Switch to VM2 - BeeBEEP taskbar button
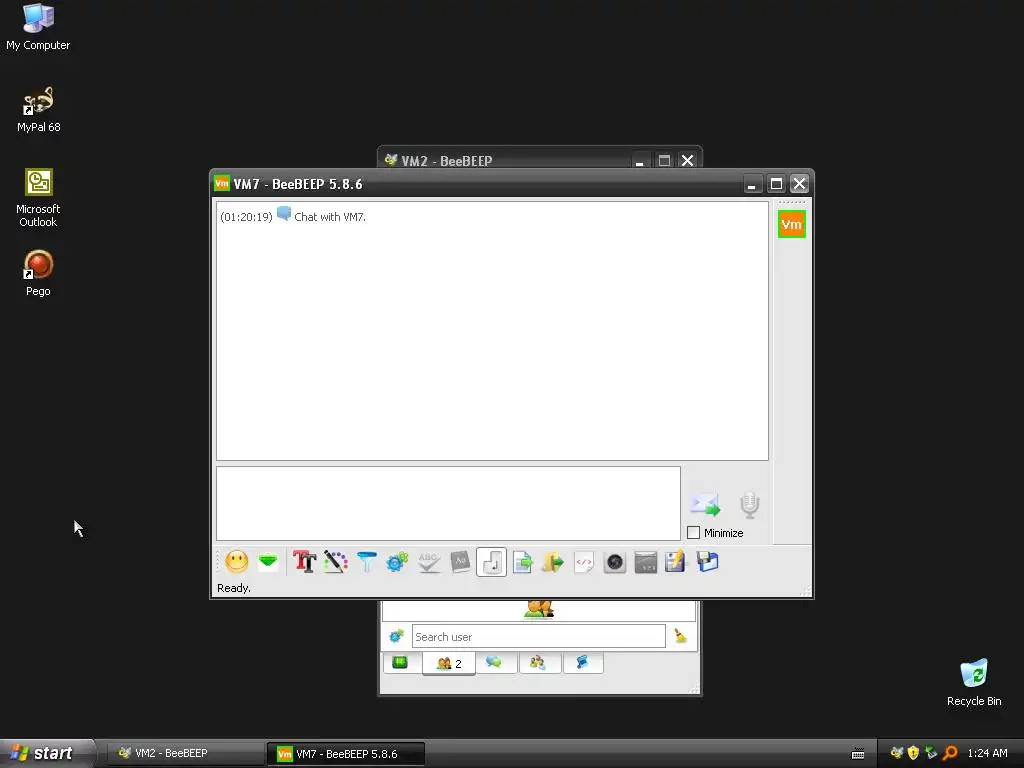 click(x=185, y=754)
